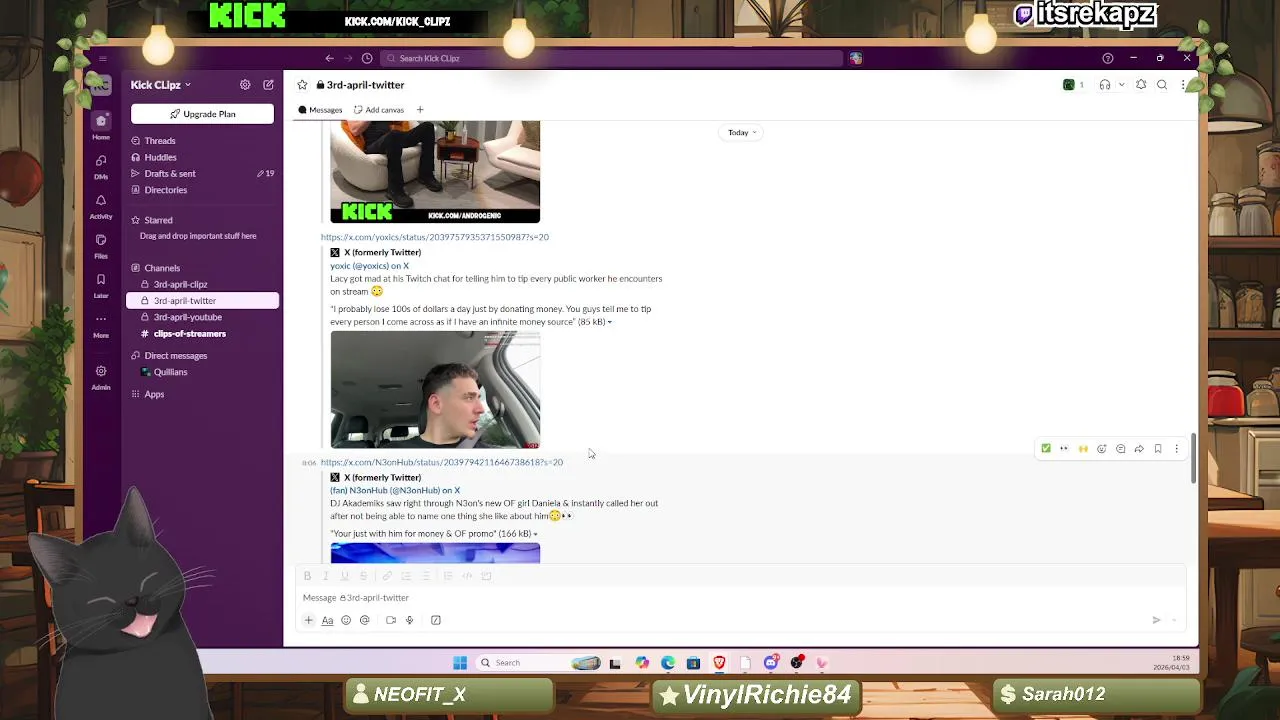Open the Activity bell in the rail
Image resolution: width=1280 pixels, height=720 pixels.
pos(101,206)
